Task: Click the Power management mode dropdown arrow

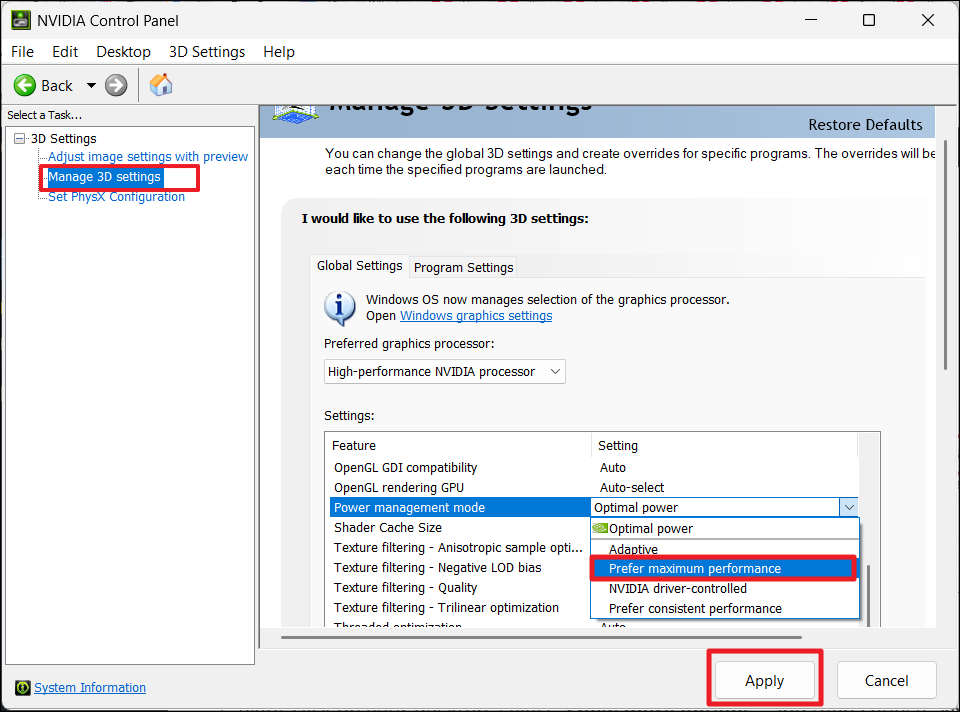Action: tap(848, 508)
